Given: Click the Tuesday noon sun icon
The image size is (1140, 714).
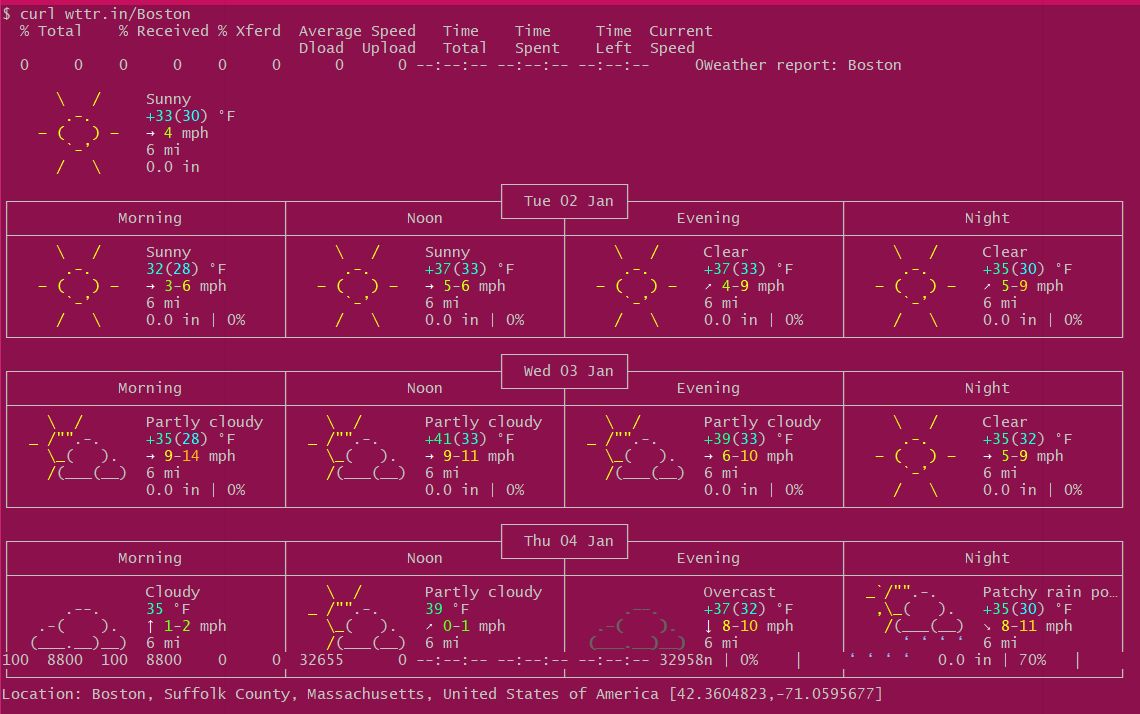Looking at the screenshot, I should coord(357,286).
